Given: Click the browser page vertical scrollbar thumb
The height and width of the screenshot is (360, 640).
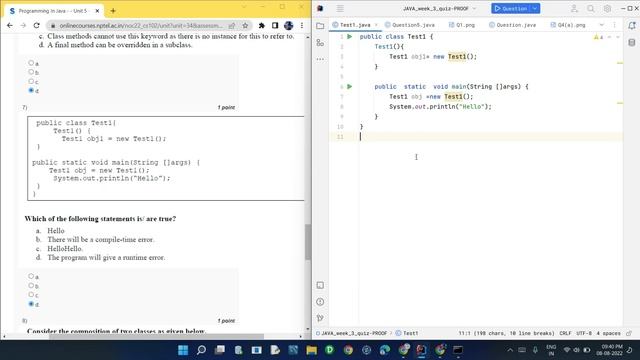Looking at the screenshot, I should click(x=308, y=242).
